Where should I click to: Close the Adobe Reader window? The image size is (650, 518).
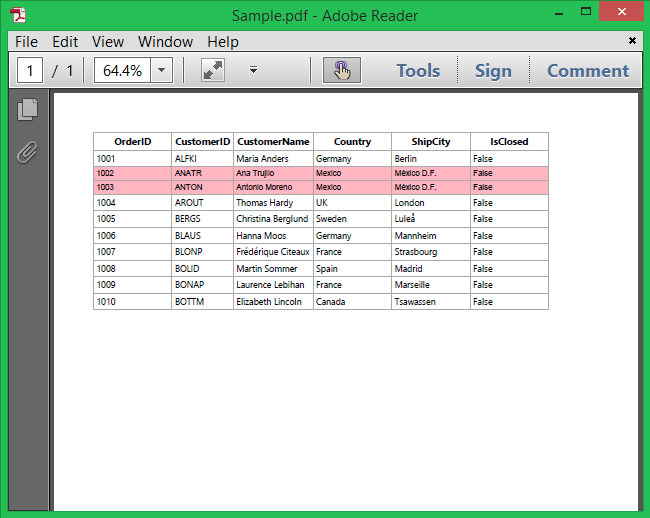coord(621,12)
